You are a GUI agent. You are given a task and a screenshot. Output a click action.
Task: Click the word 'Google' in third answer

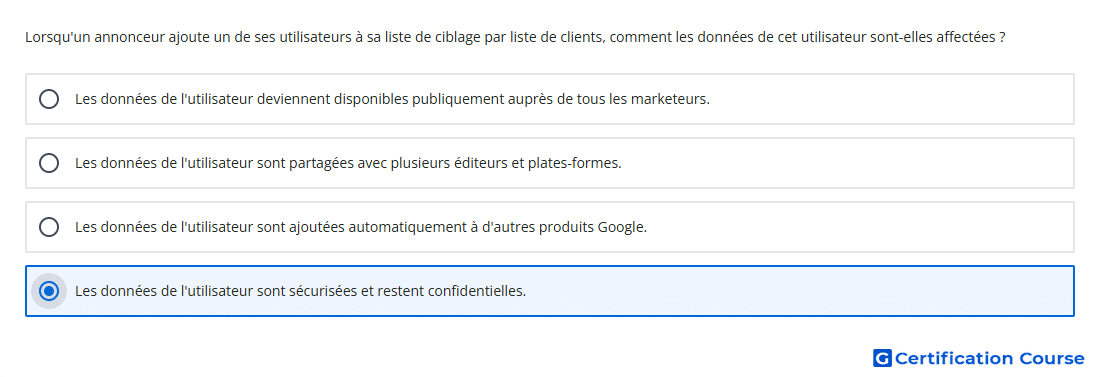pyautogui.click(x=620, y=227)
